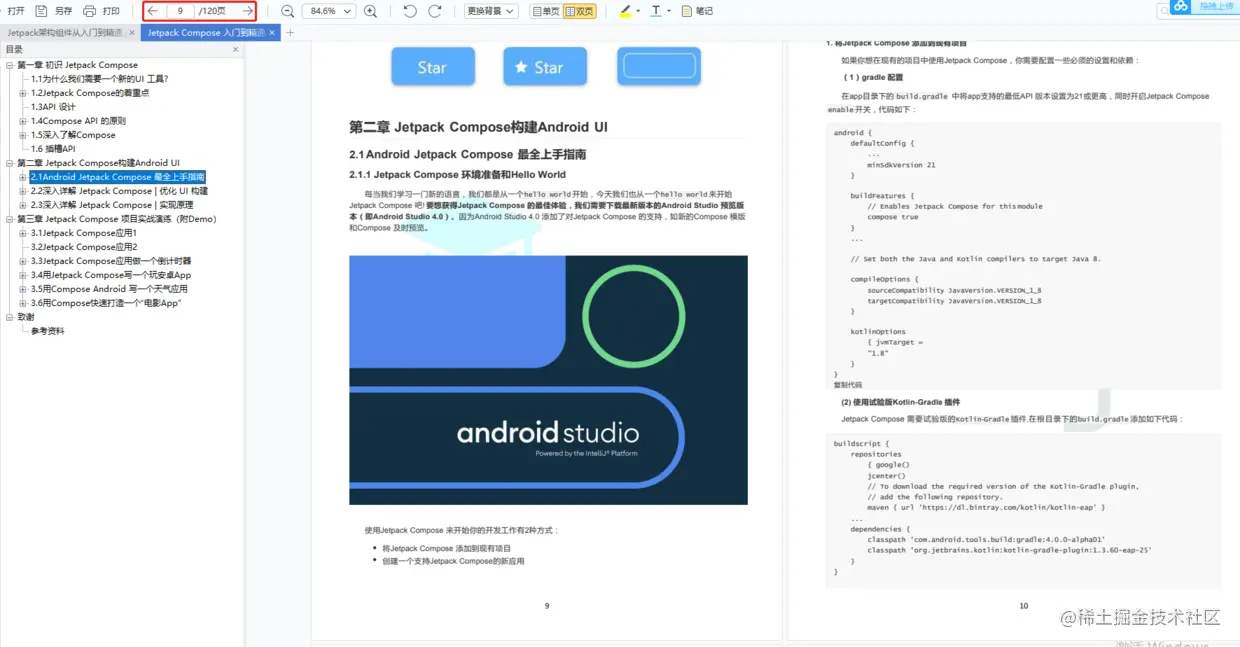
Task: Expand the 3.1Jetpack Compose应用1 node
Action: 23,233
